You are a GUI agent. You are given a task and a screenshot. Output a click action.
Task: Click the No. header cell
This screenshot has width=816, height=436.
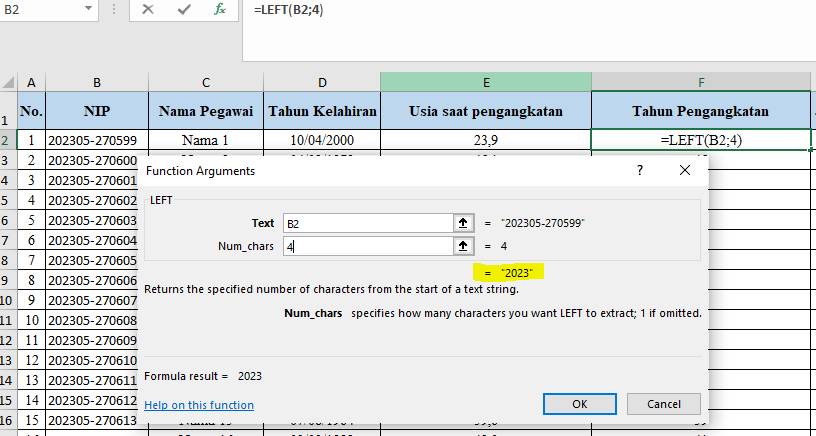tap(31, 111)
